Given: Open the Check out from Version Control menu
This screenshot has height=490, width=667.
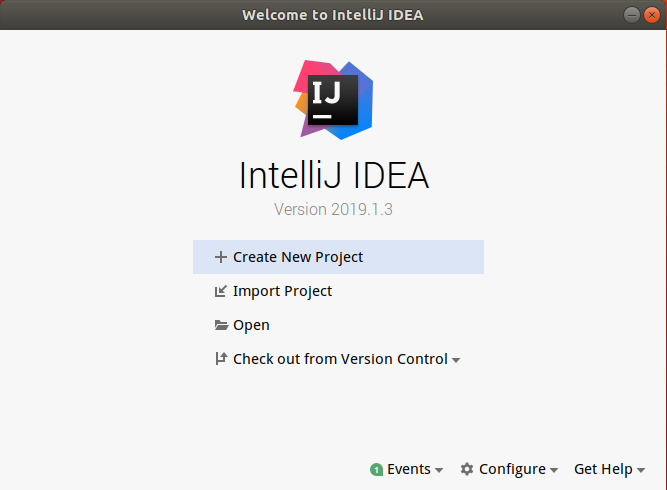Looking at the screenshot, I should pyautogui.click(x=340, y=359).
